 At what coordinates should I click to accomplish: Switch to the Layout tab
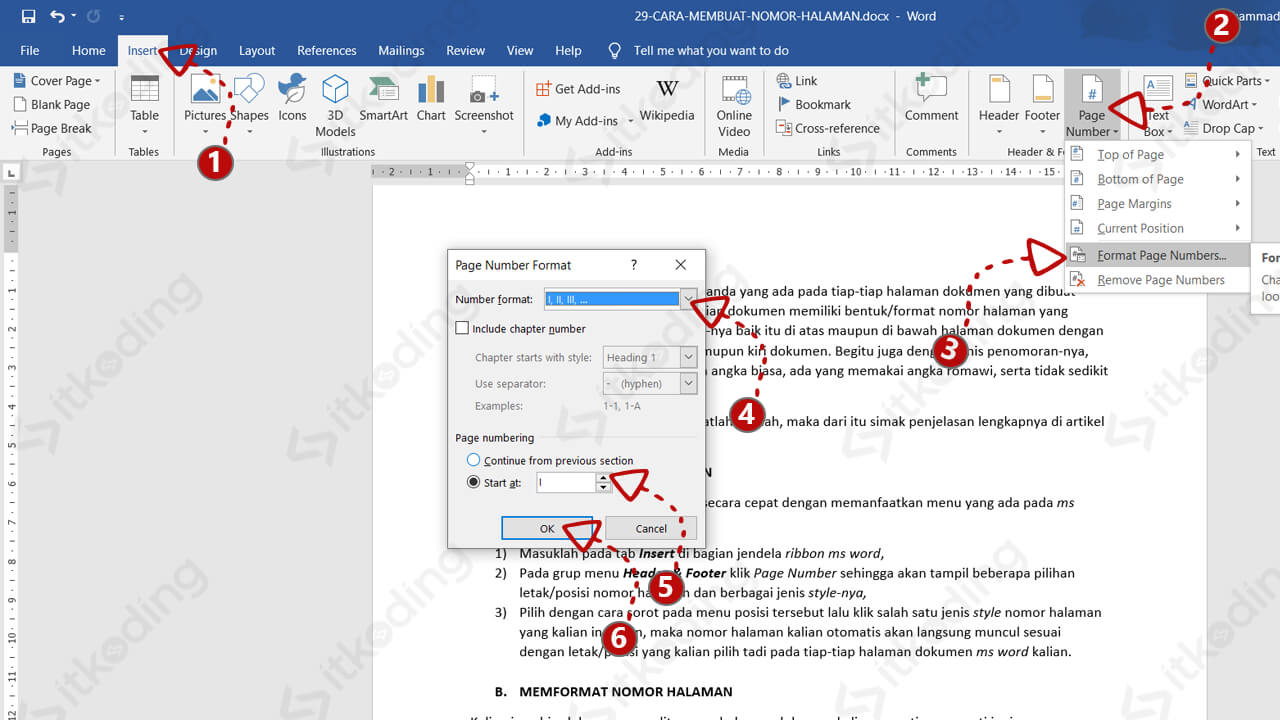257,50
